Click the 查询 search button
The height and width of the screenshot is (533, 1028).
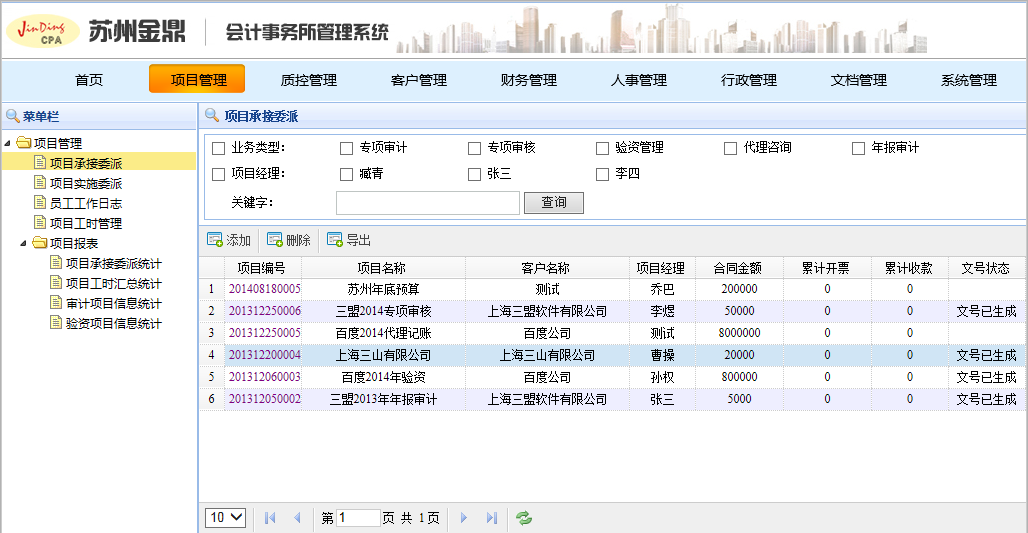[554, 203]
